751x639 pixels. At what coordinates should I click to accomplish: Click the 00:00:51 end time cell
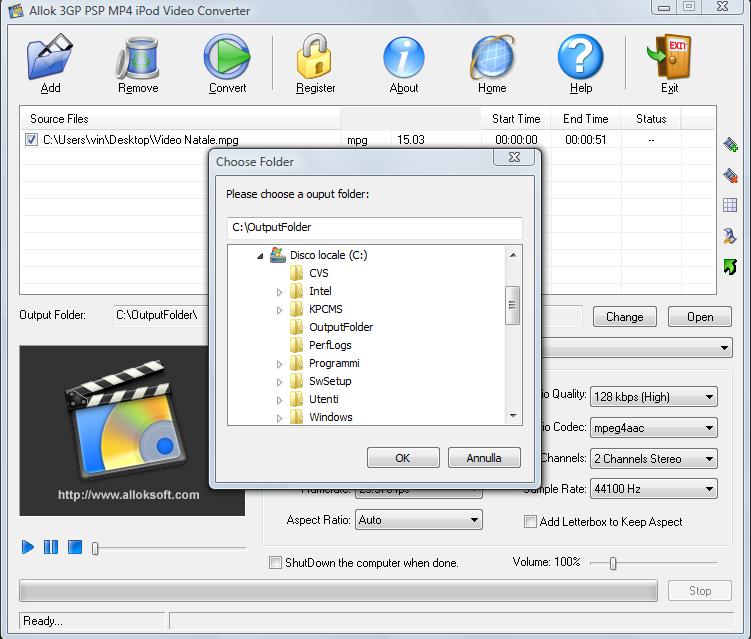coord(585,140)
